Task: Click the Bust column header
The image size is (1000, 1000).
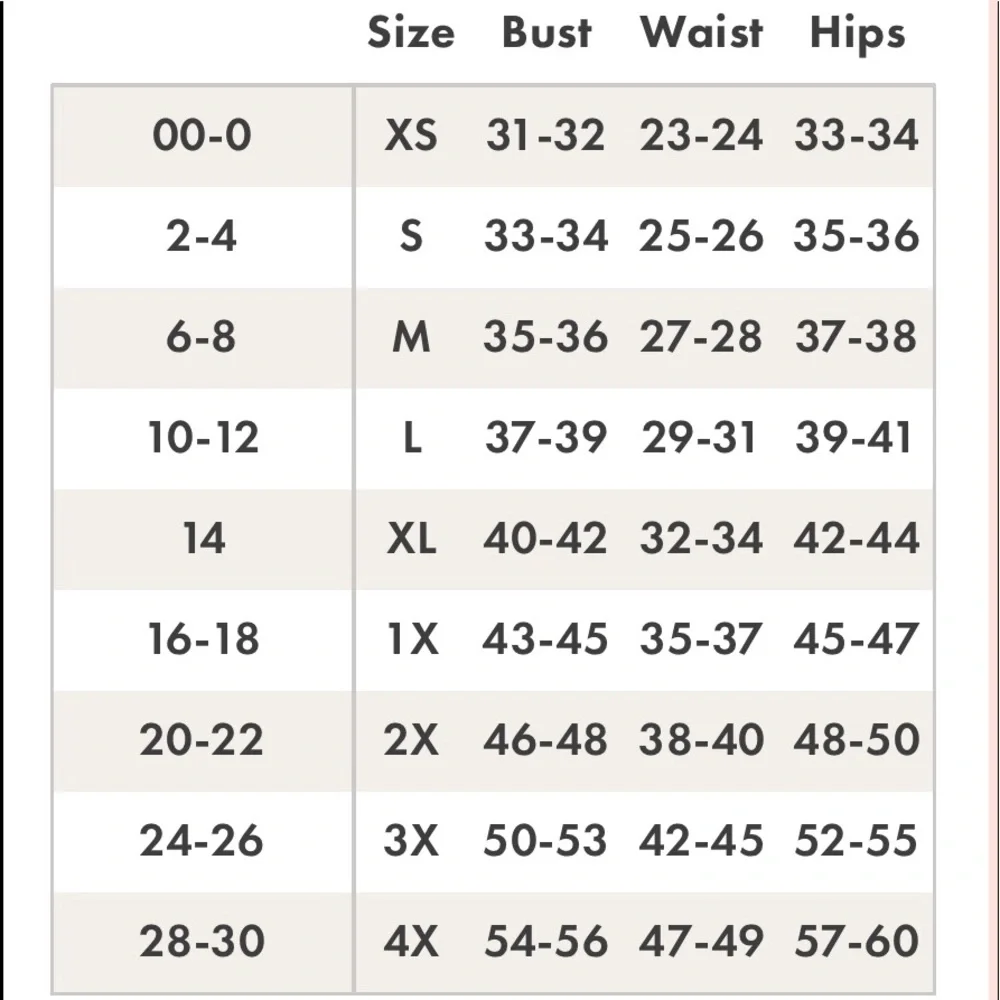Action: (x=546, y=33)
